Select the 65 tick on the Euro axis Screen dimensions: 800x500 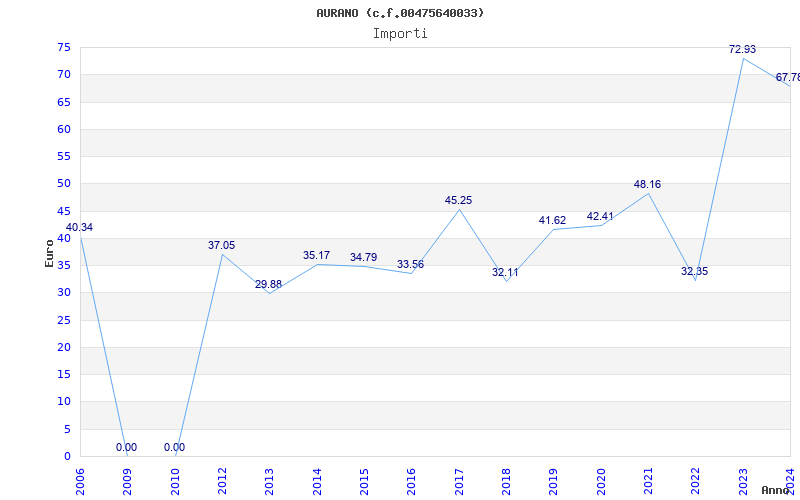click(x=64, y=102)
